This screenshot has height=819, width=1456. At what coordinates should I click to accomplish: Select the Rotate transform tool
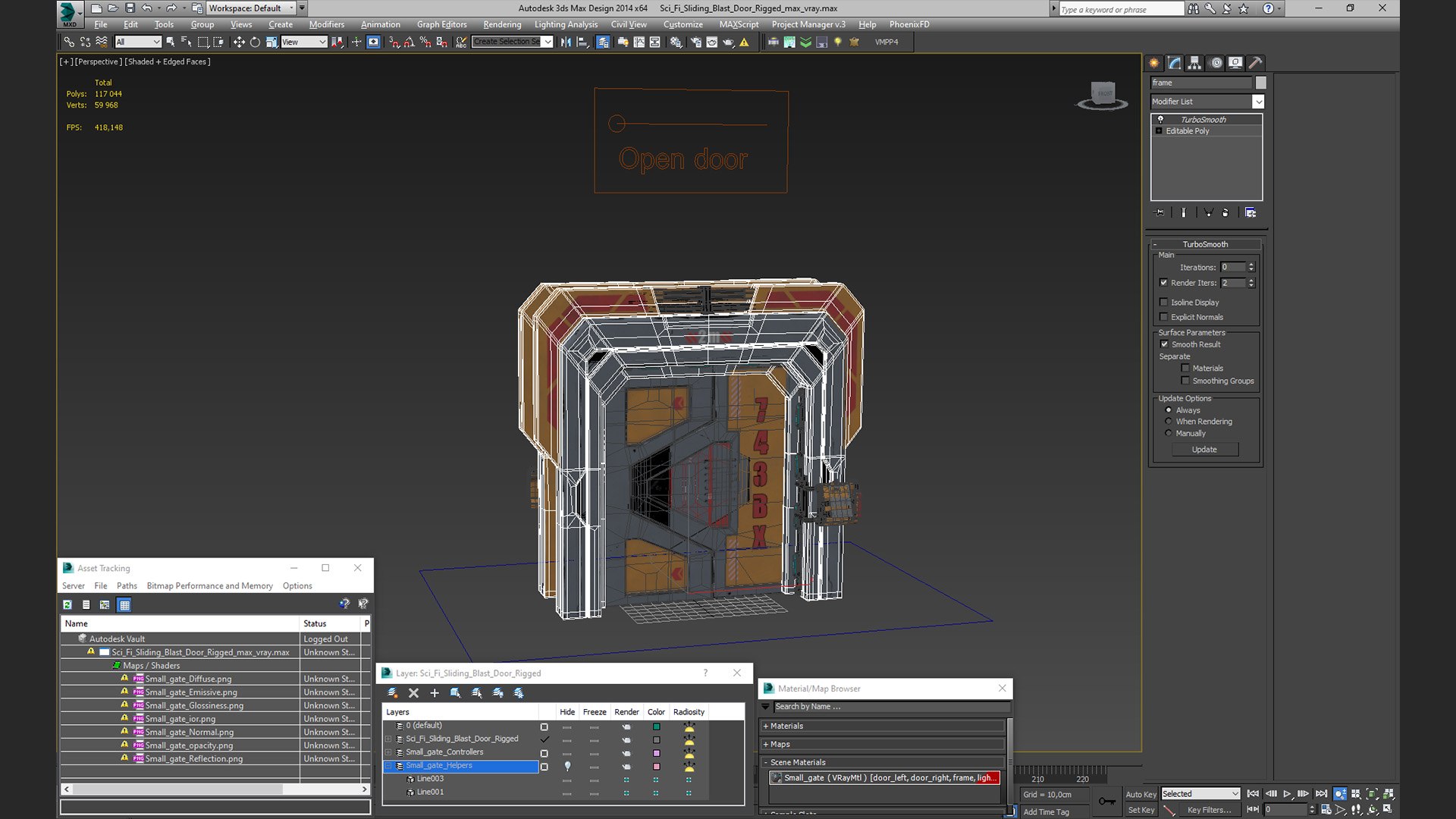(x=255, y=42)
